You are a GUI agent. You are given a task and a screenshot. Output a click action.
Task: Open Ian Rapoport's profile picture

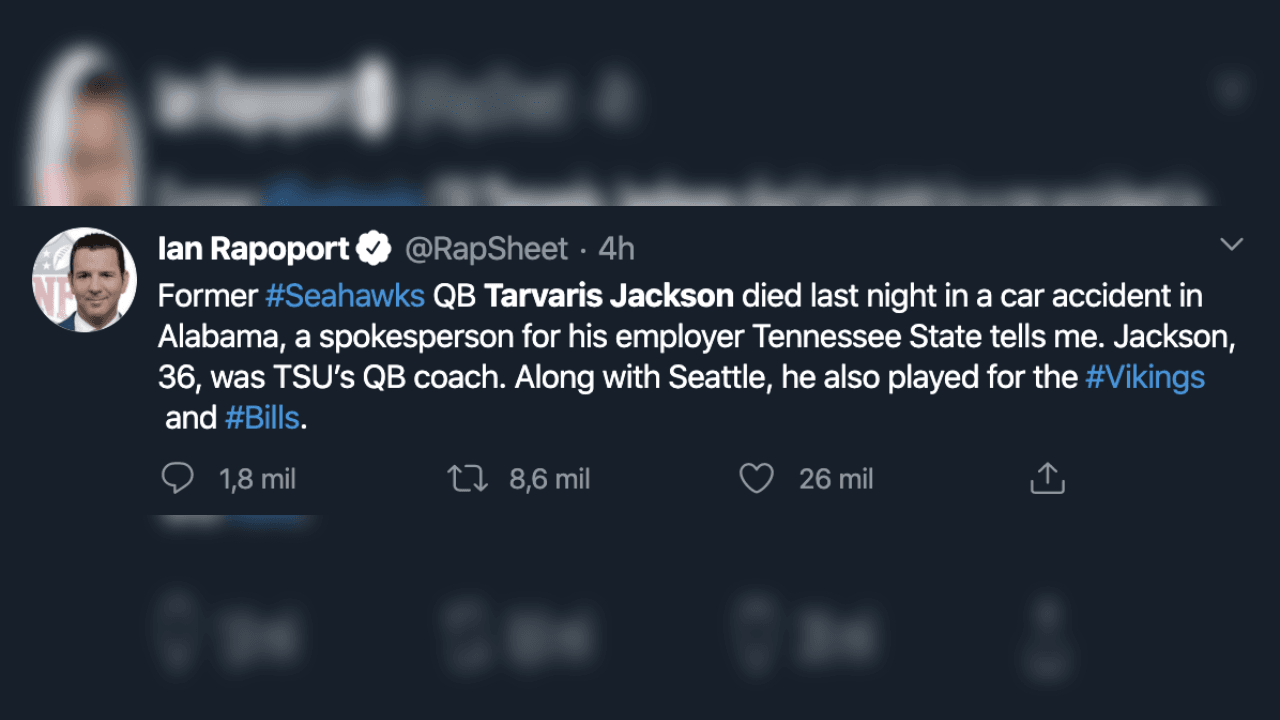coord(84,280)
